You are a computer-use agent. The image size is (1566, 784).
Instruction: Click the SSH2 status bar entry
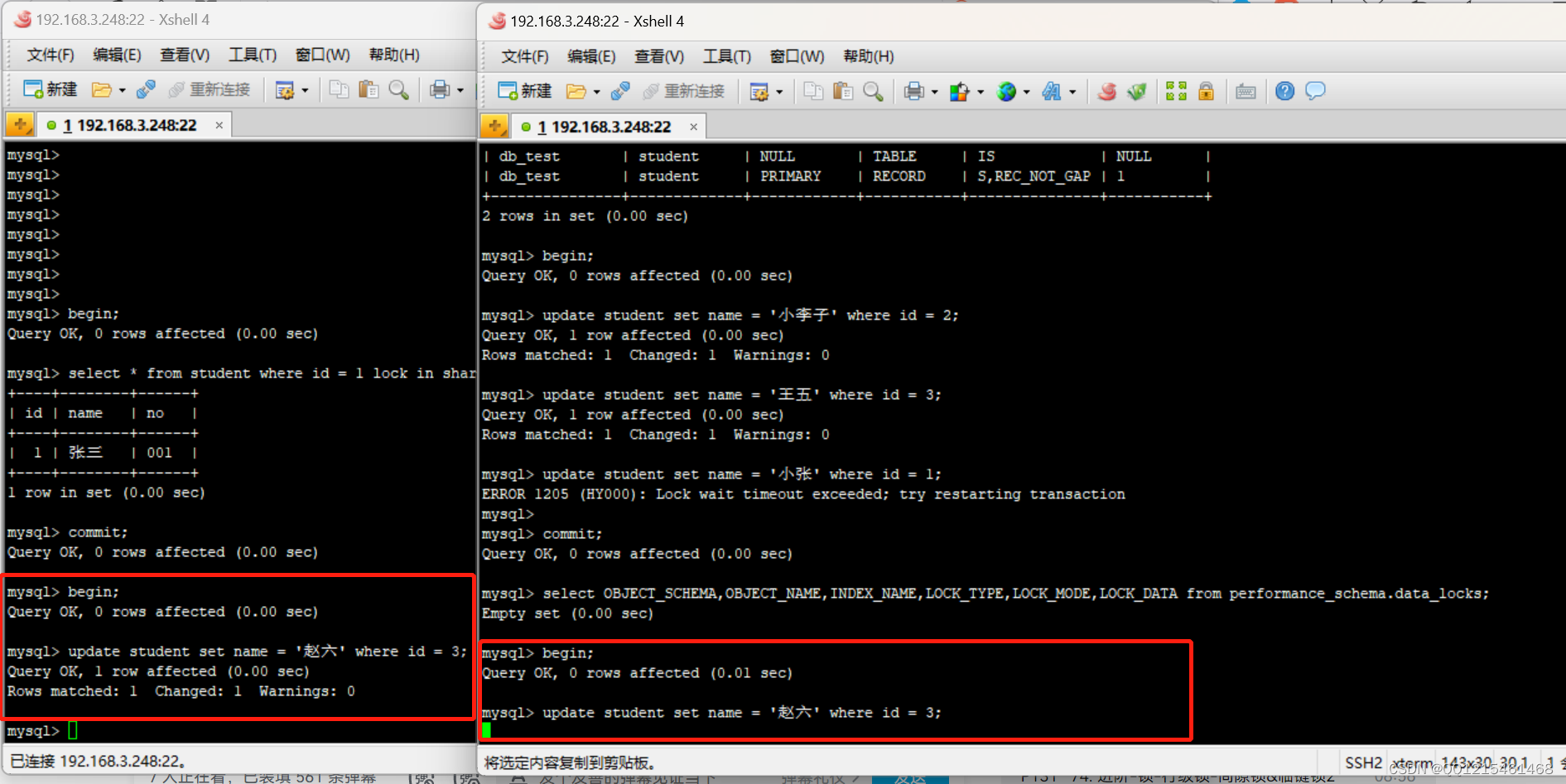point(1363,762)
